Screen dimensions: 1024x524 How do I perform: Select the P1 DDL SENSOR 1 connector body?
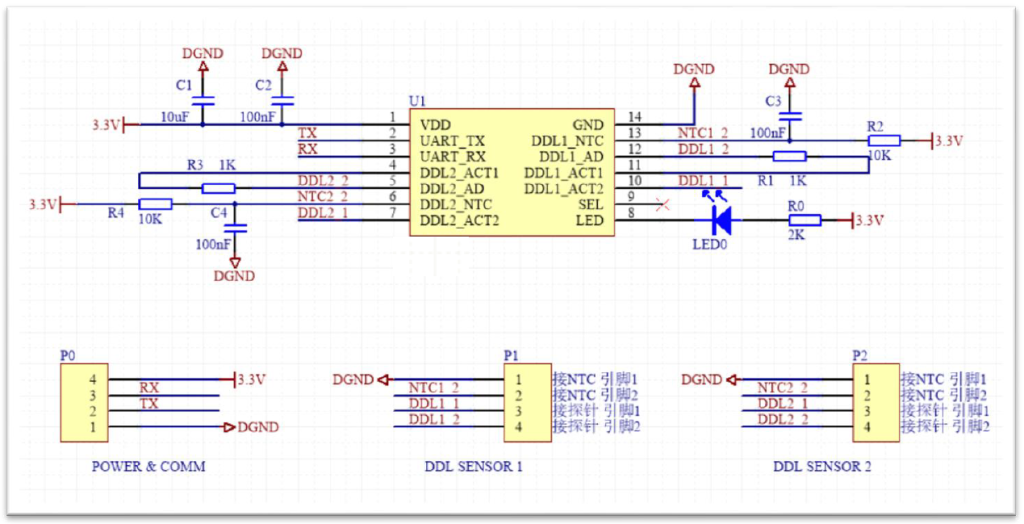526,403
